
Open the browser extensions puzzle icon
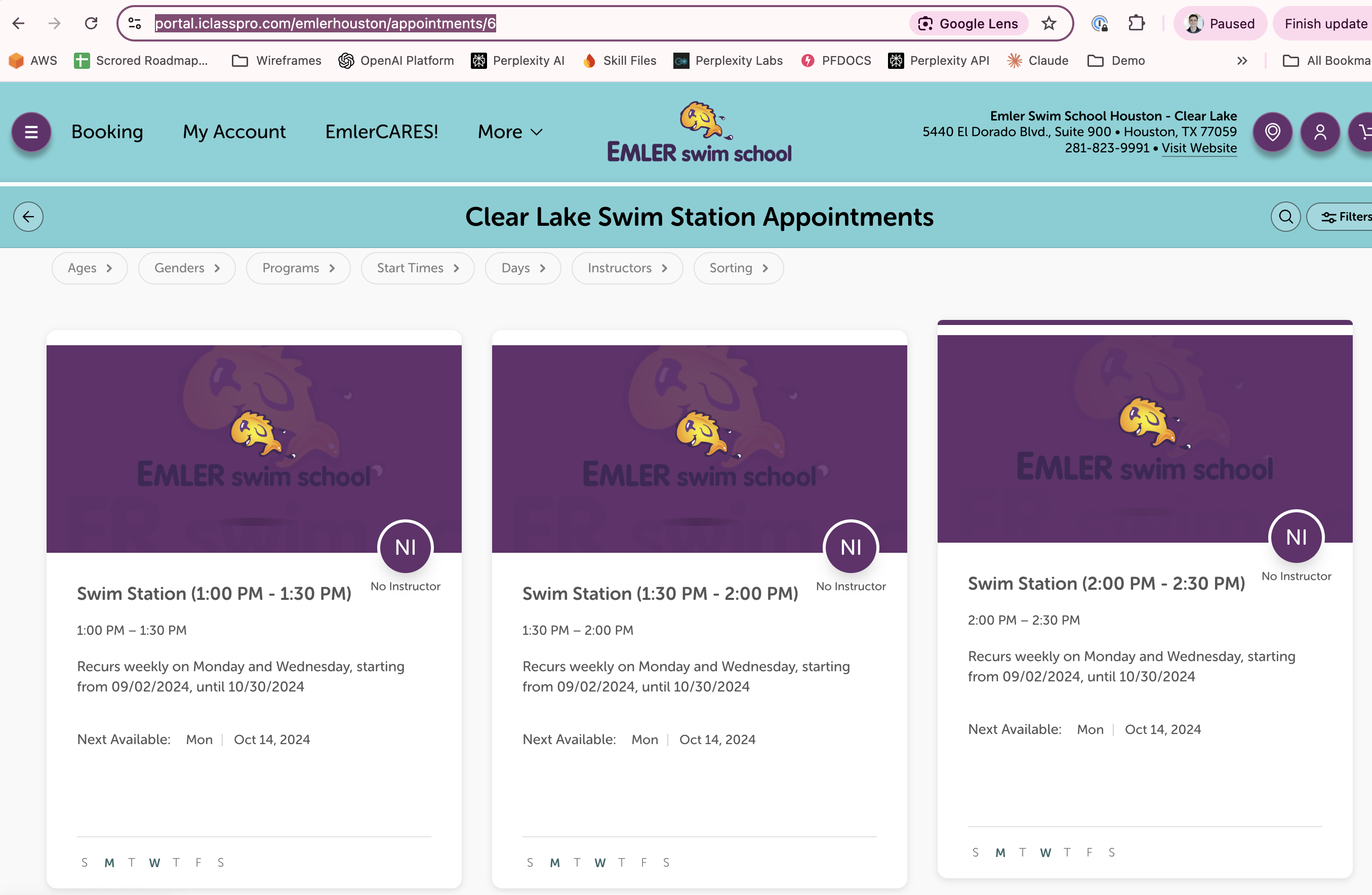click(1136, 24)
